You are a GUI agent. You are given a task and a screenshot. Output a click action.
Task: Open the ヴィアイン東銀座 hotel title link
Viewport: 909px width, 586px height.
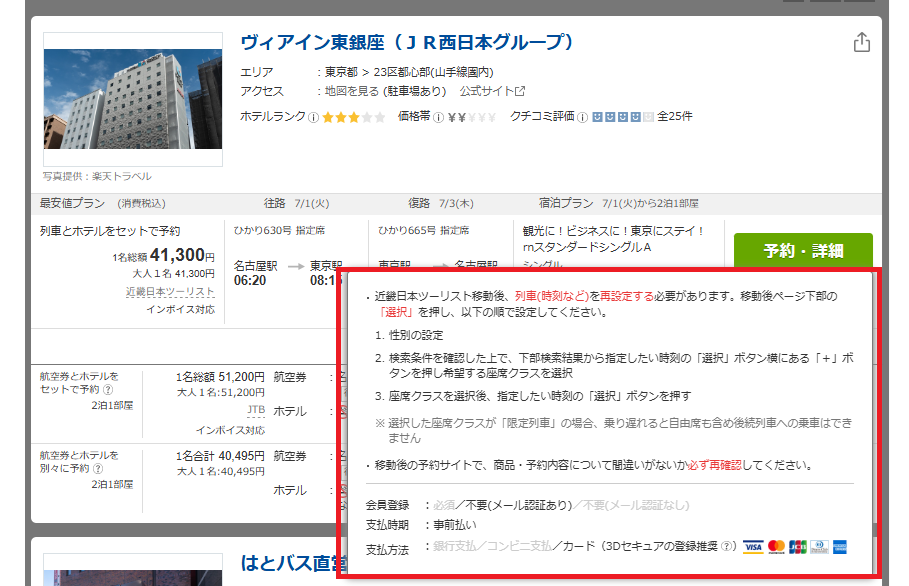(x=407, y=43)
